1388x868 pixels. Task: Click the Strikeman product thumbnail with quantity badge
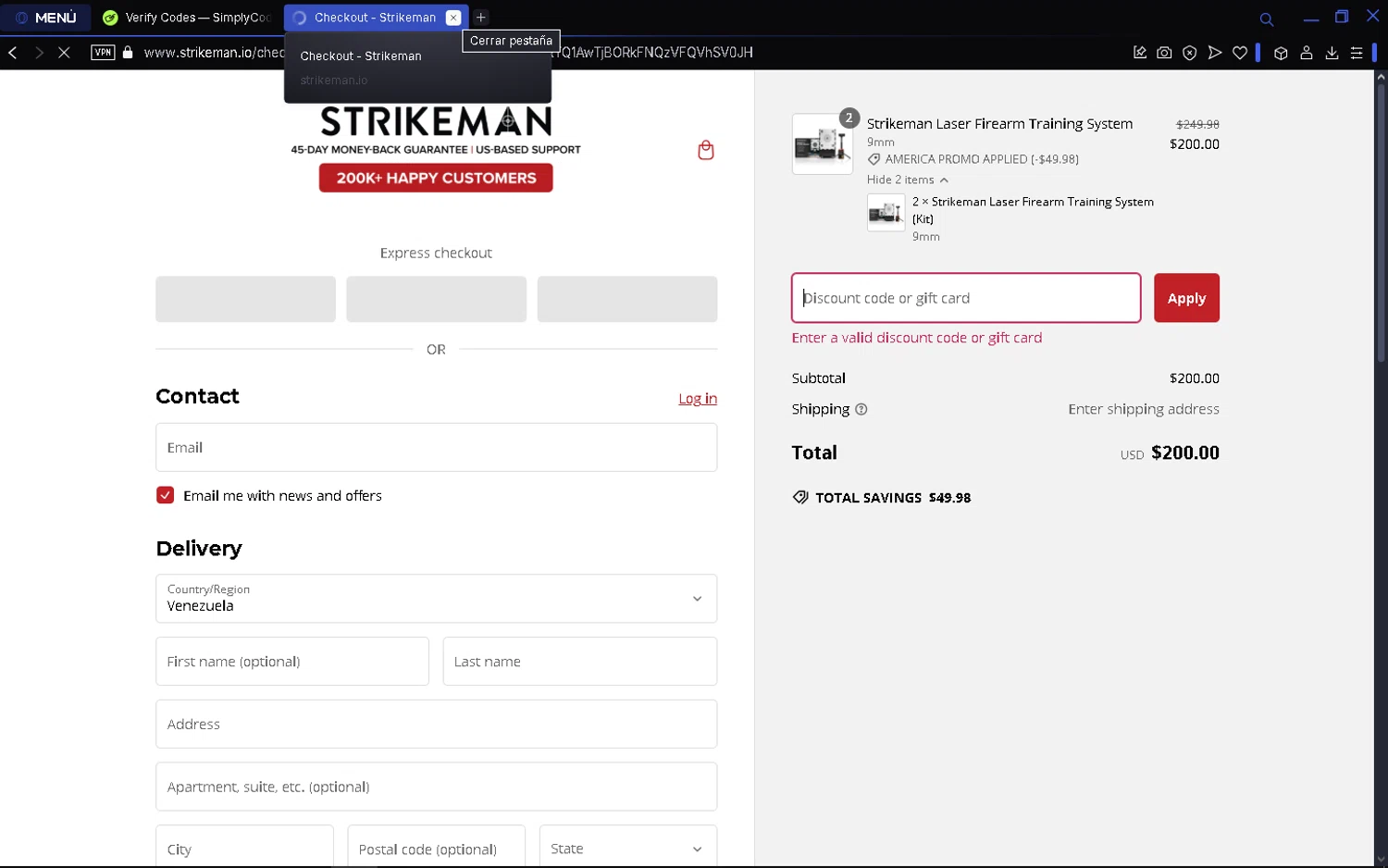[823, 143]
